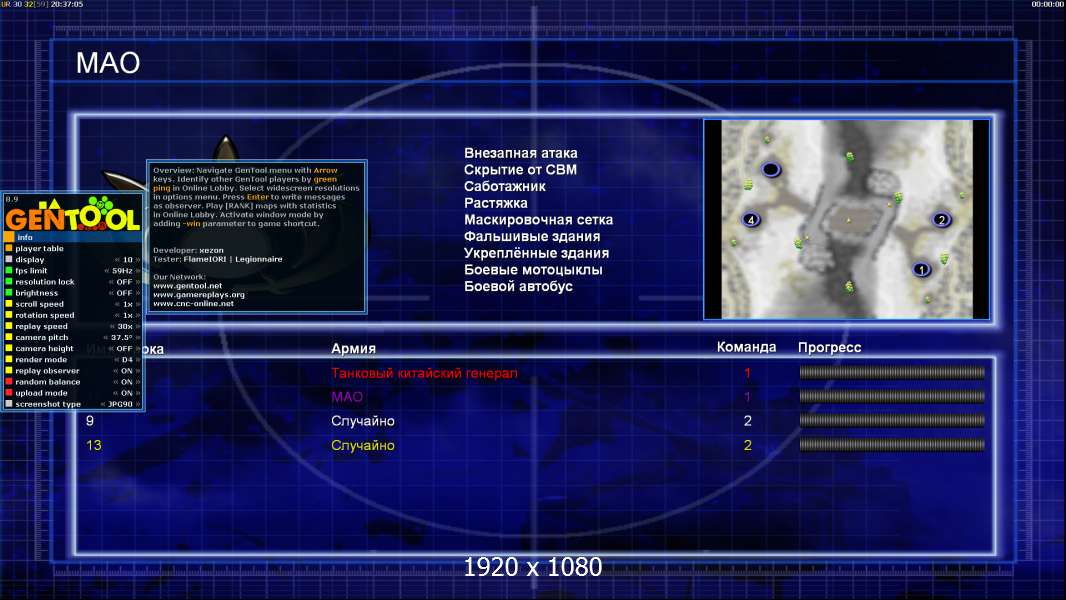Click progress bar in purple МАО row

(892, 396)
